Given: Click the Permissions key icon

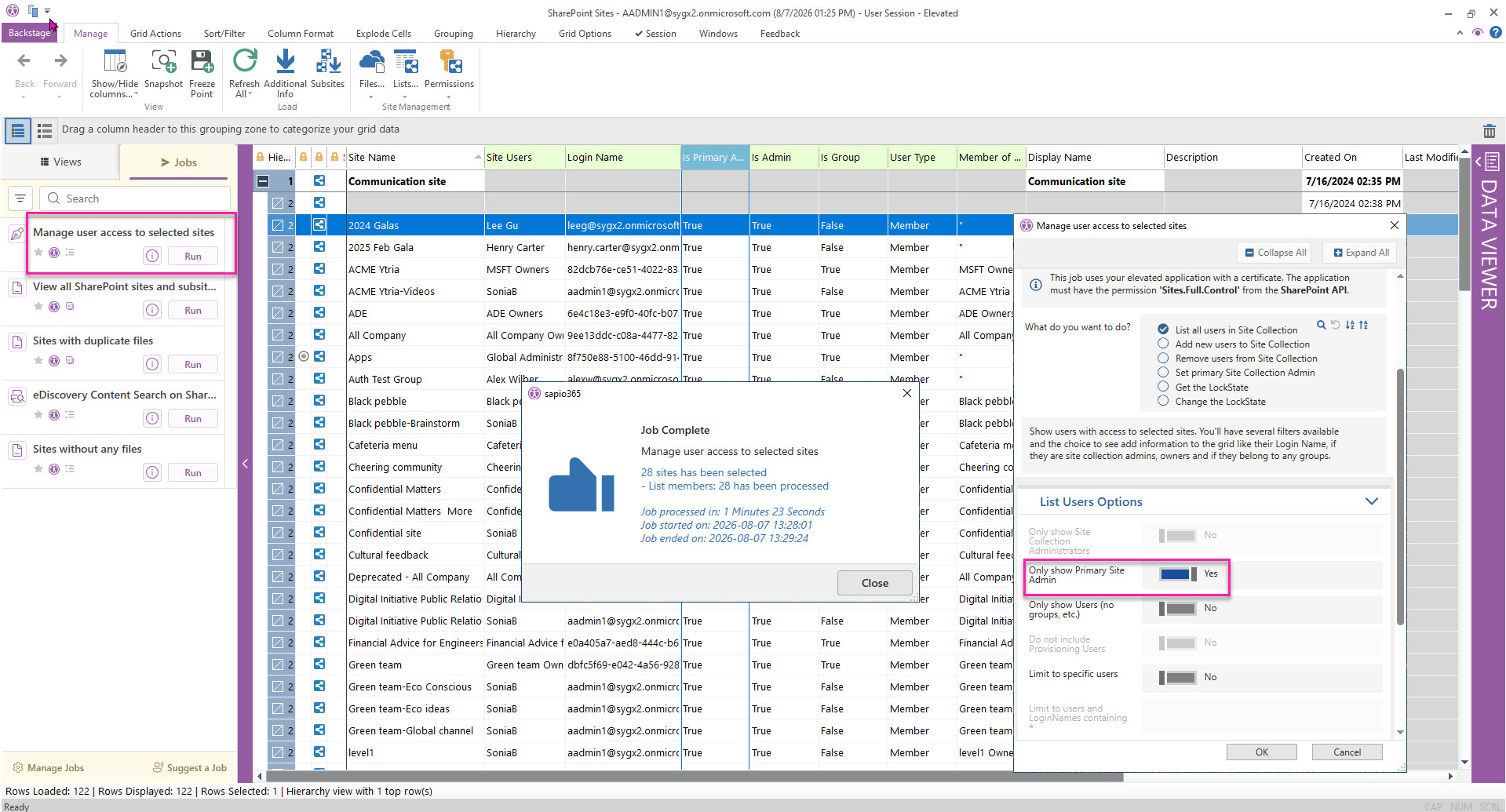Looking at the screenshot, I should [450, 61].
